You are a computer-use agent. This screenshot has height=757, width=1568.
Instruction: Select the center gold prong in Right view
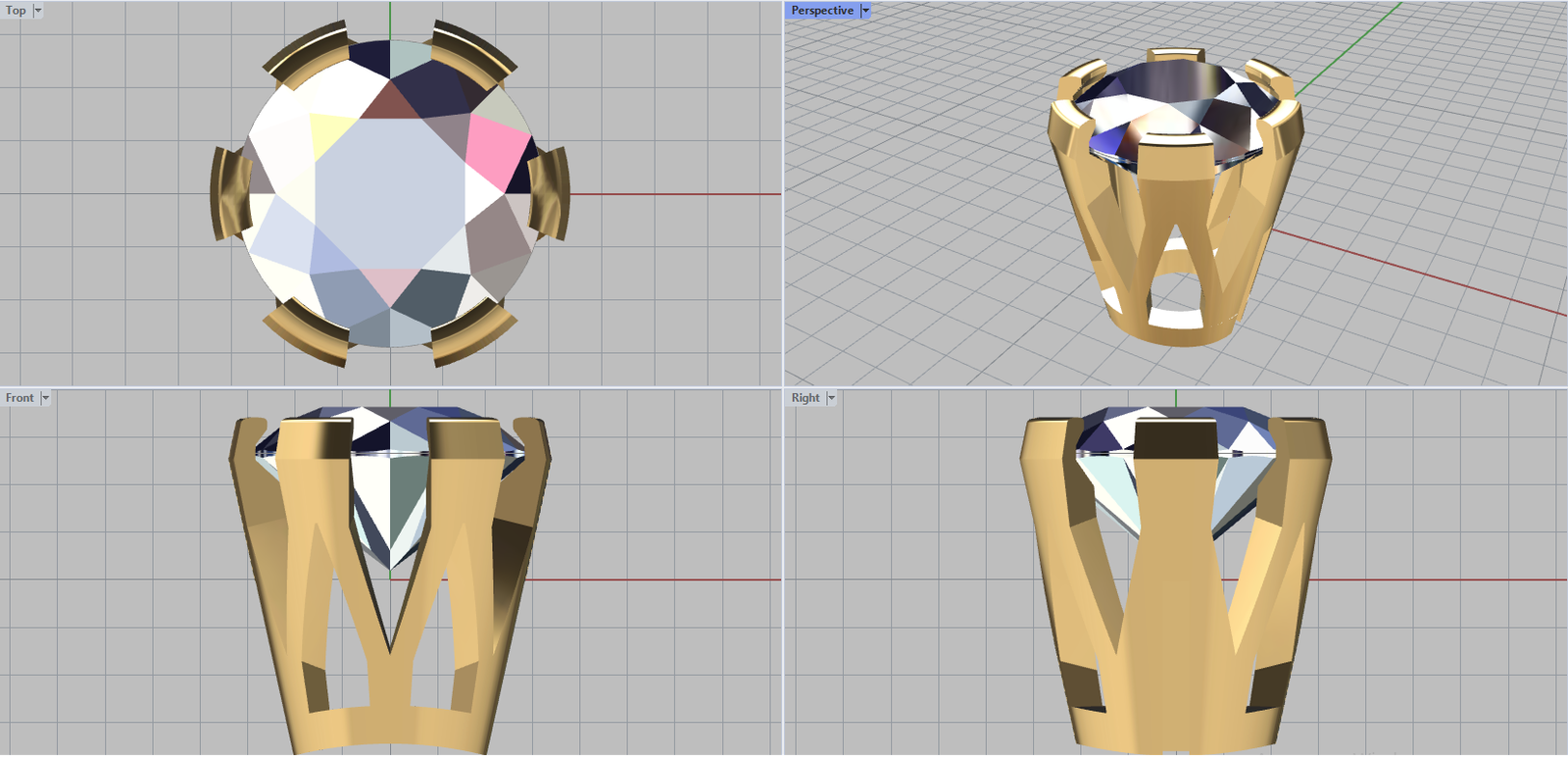coord(1176,588)
